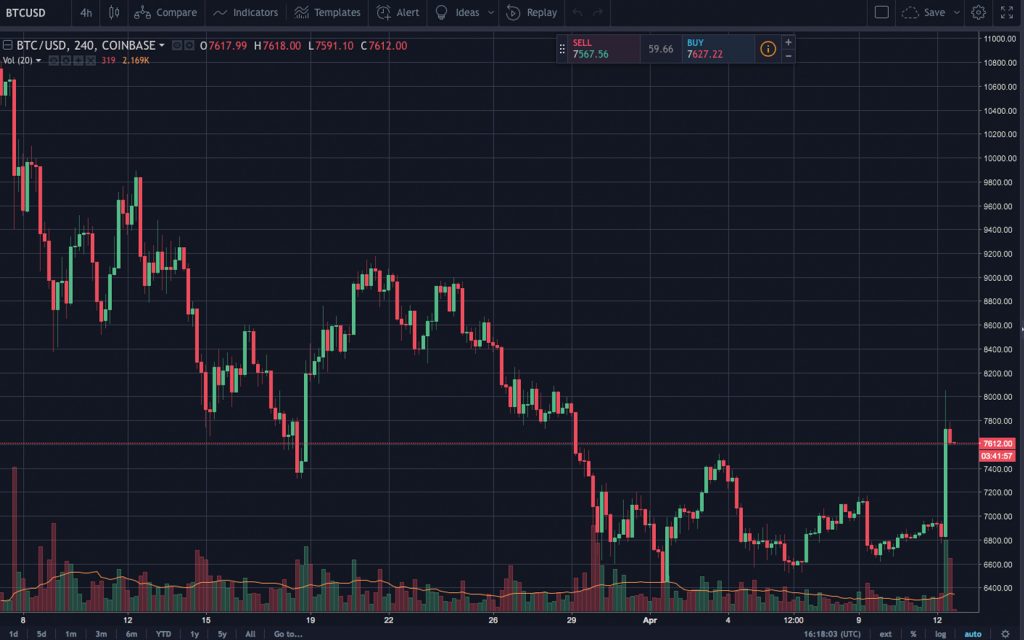Screen dimensions: 1024x640
Task: Open the chart properties gear icon
Action: click(977, 13)
